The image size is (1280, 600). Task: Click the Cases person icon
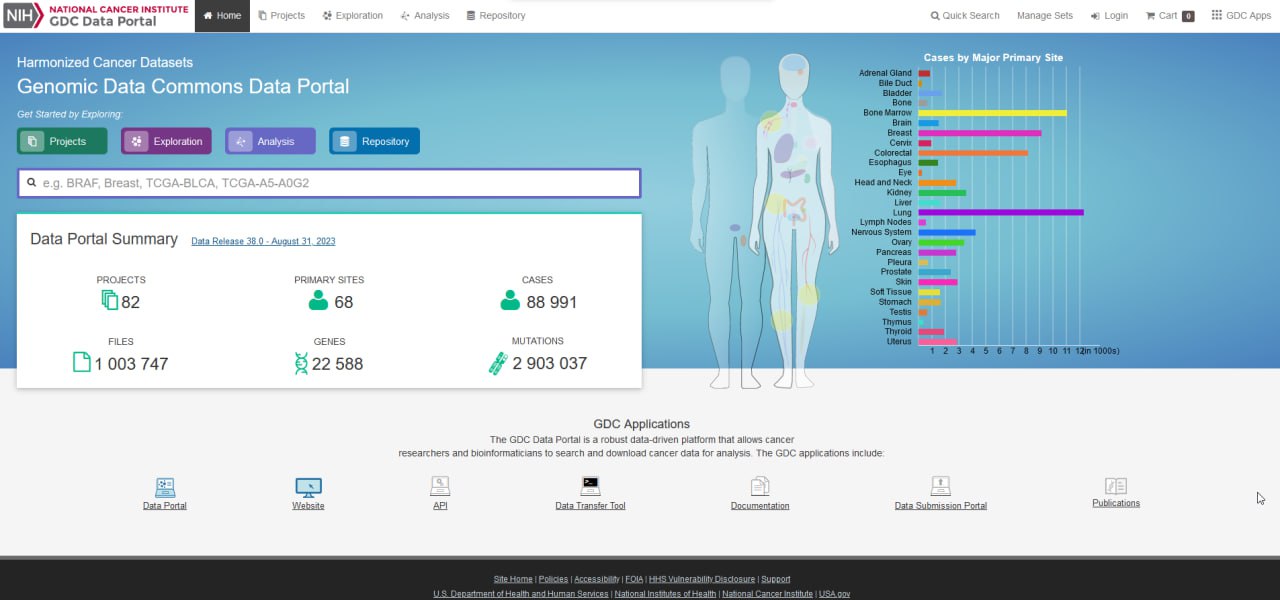[510, 301]
